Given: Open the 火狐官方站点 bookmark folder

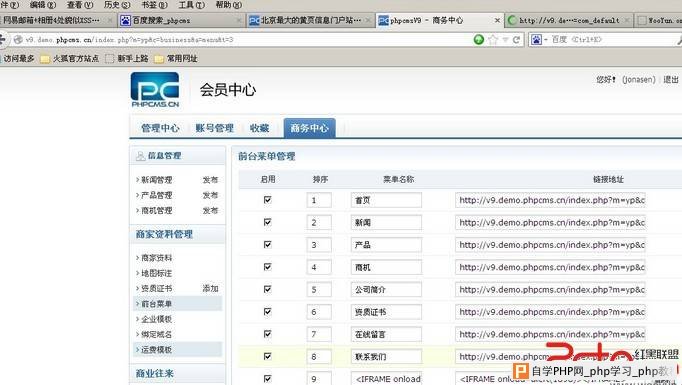Looking at the screenshot, I should (70, 58).
